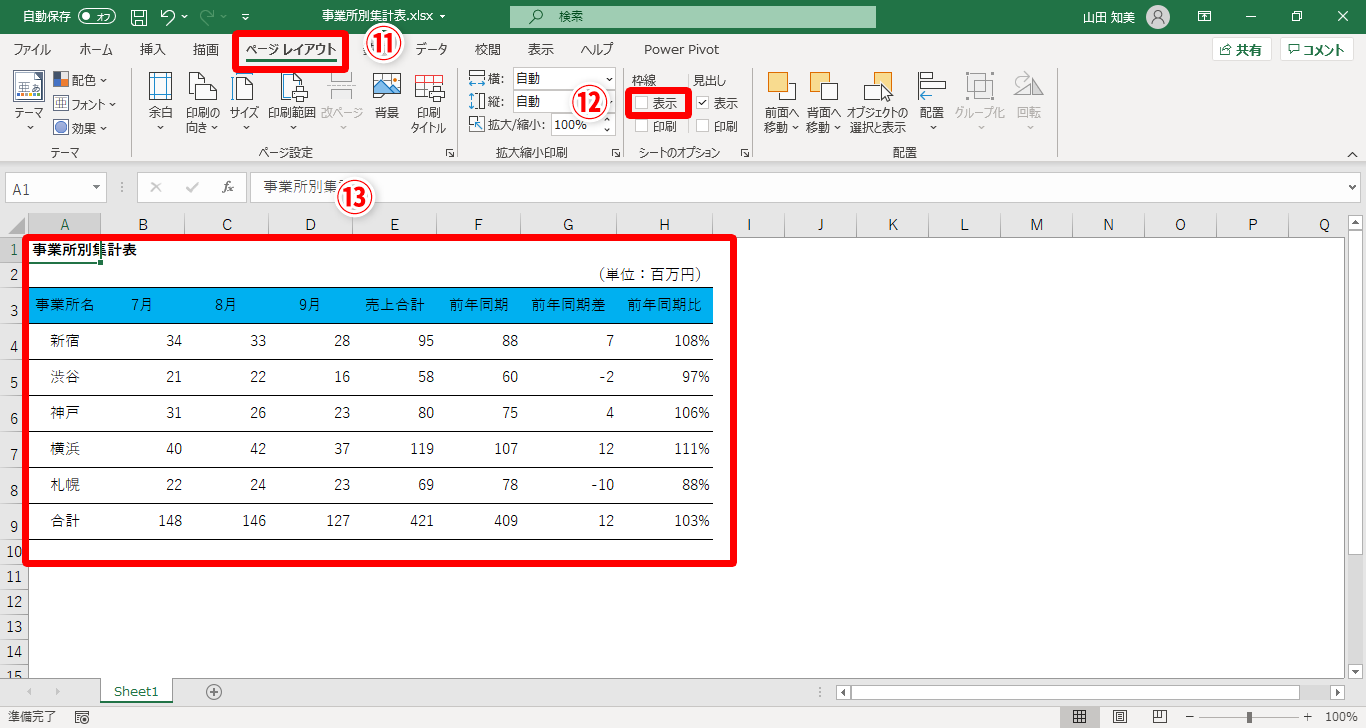Select the Sheet1 tab
The width and height of the screenshot is (1366, 728).
[x=136, y=691]
